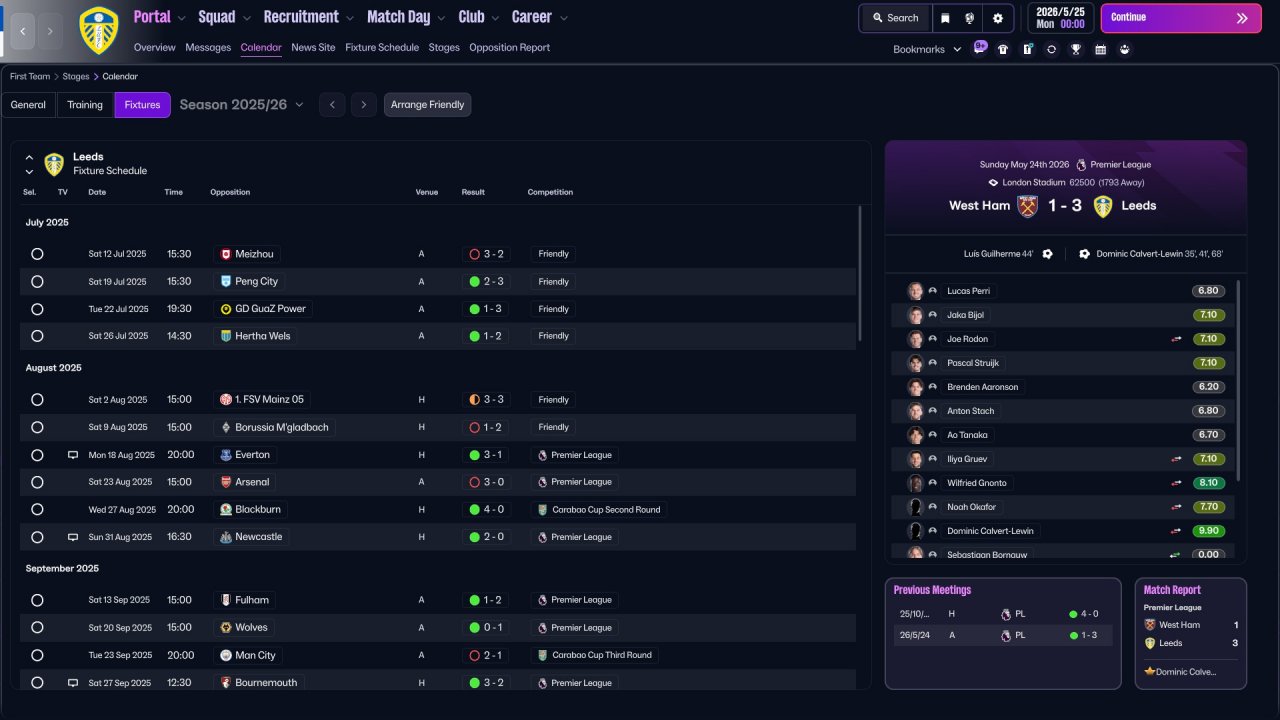Switch to the Training calendar view
Screen dimensions: 1280x720
pos(85,105)
